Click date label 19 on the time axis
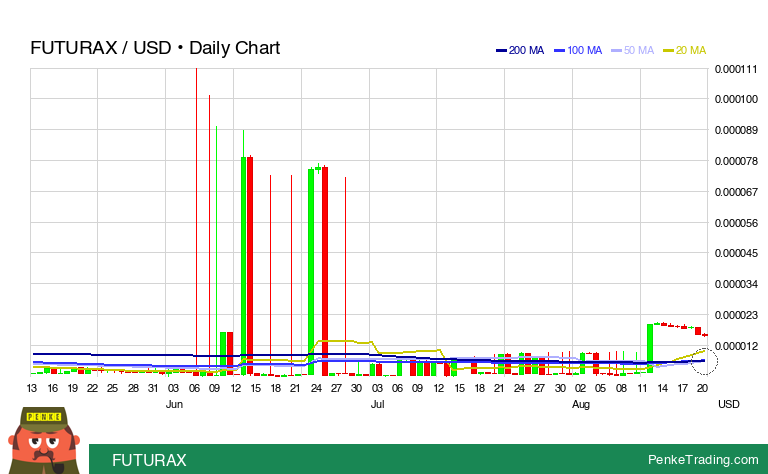 (x=72, y=388)
